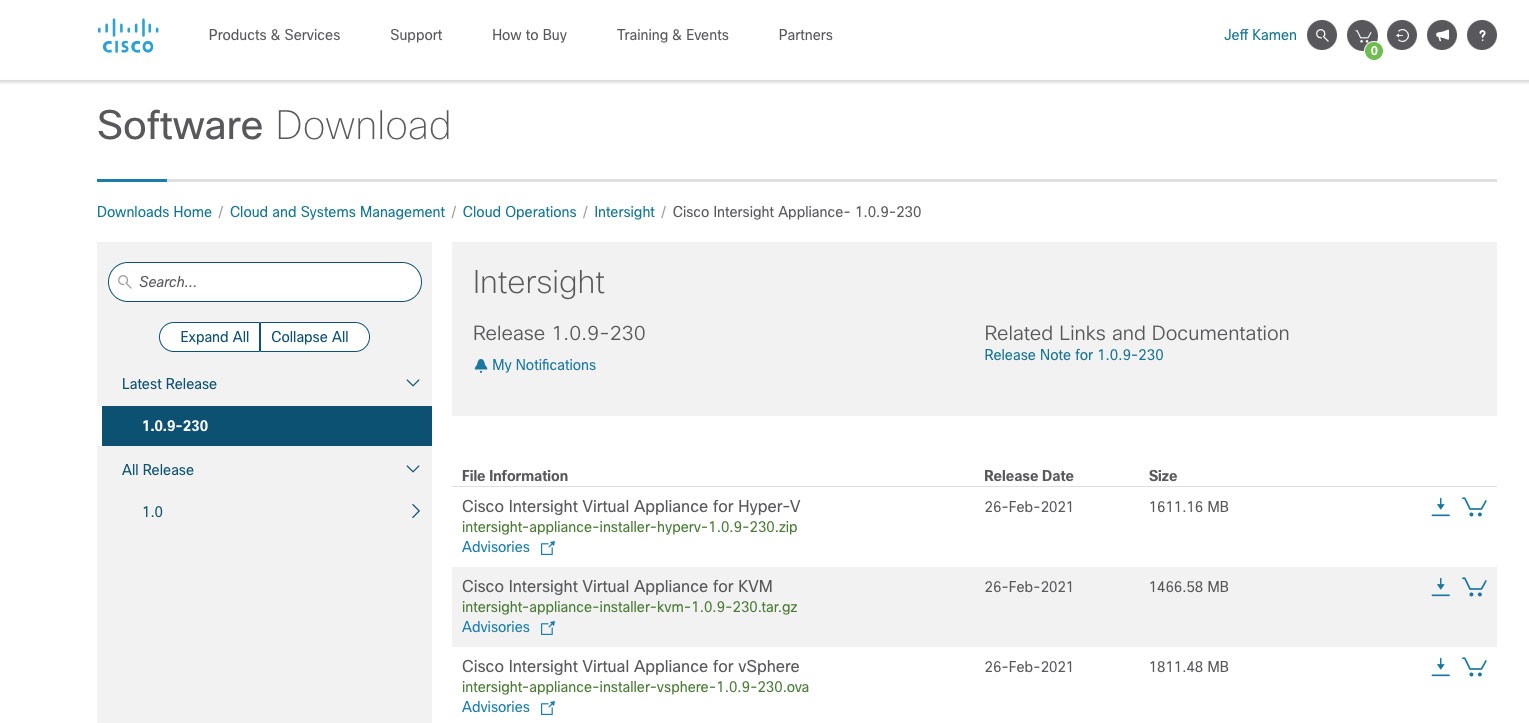Go to Downloads Home breadcrumb
Screen dimensions: 1529x723
(154, 212)
